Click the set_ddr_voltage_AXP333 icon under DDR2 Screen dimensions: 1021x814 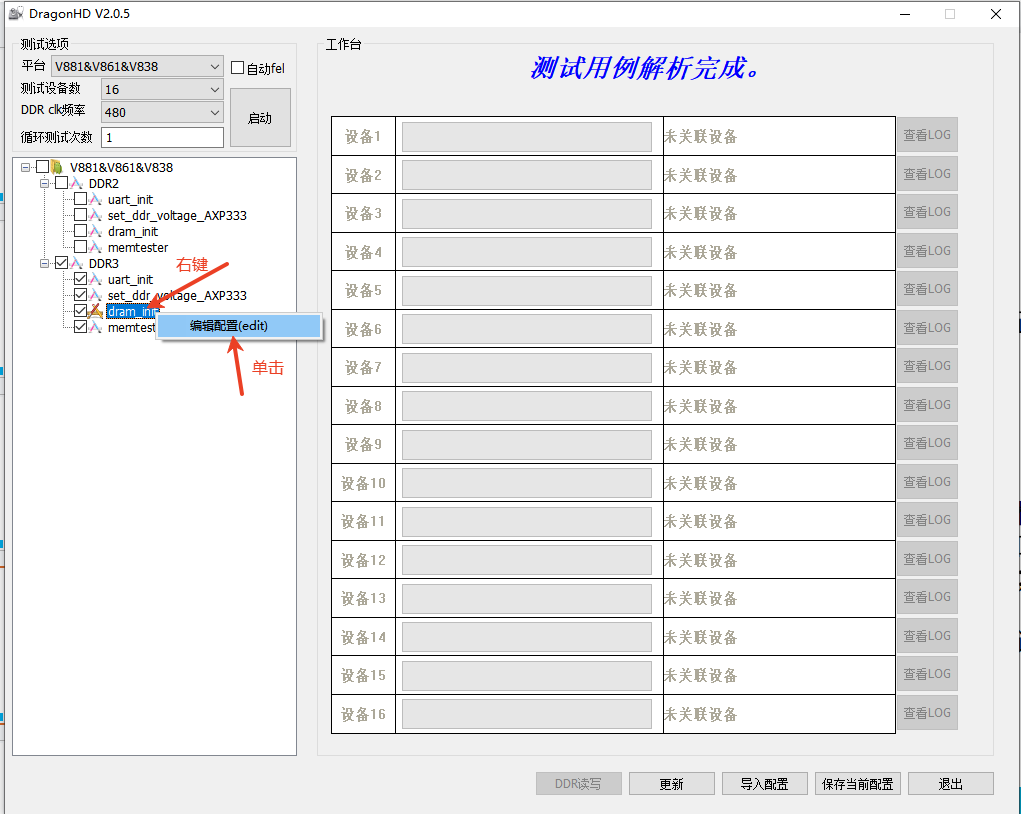[x=97, y=216]
